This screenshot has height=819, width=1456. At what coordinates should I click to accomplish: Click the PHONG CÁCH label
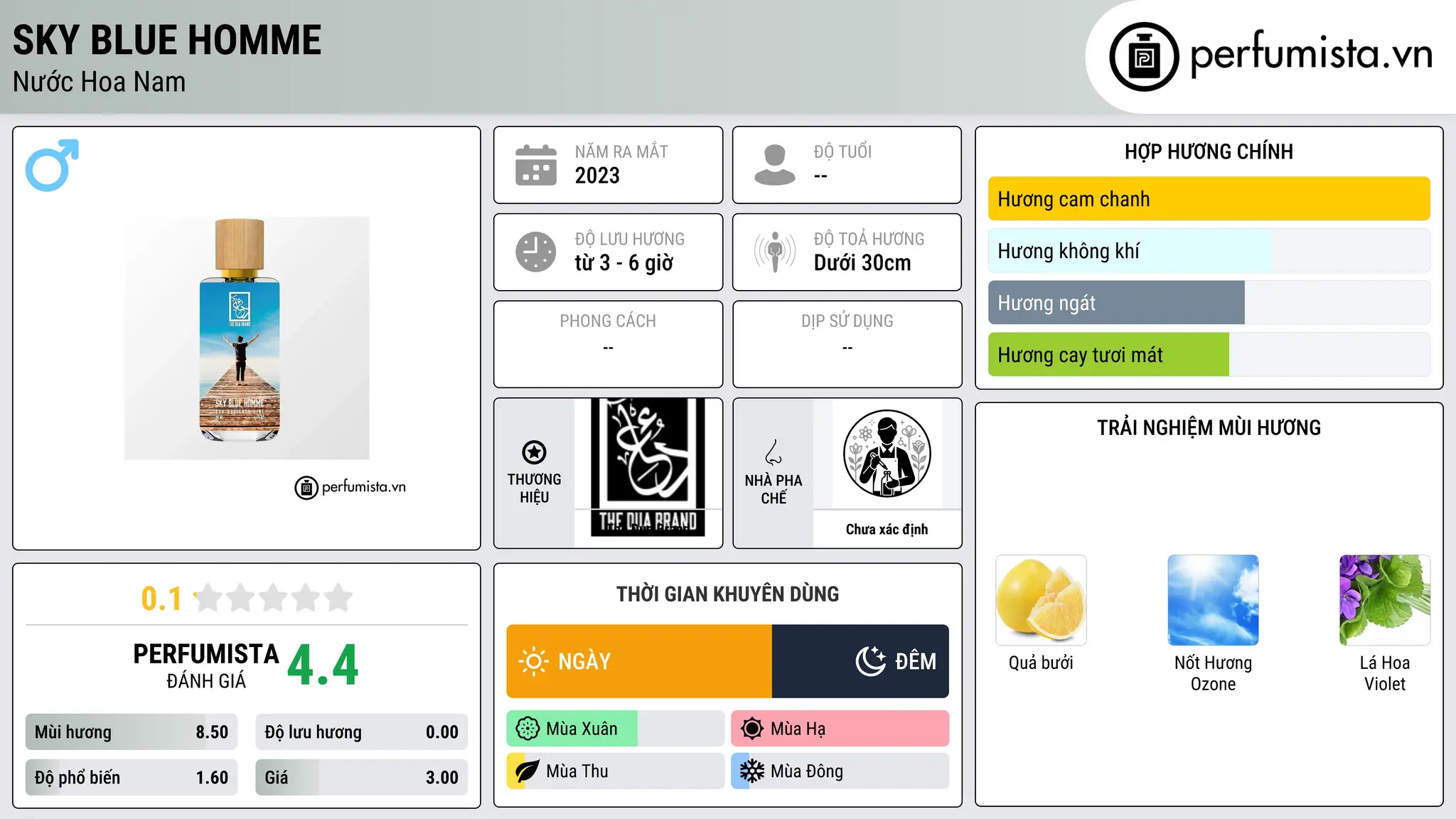click(x=608, y=321)
